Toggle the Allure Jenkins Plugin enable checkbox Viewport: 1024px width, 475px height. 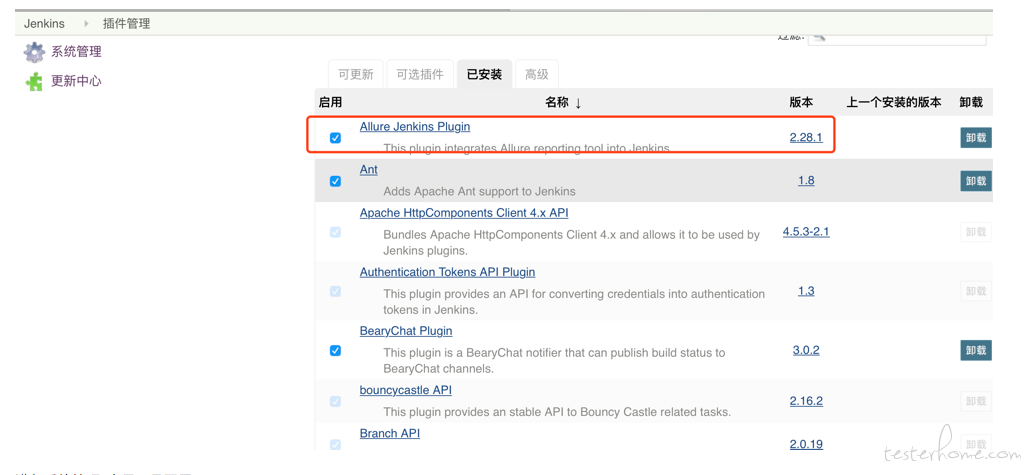point(336,138)
